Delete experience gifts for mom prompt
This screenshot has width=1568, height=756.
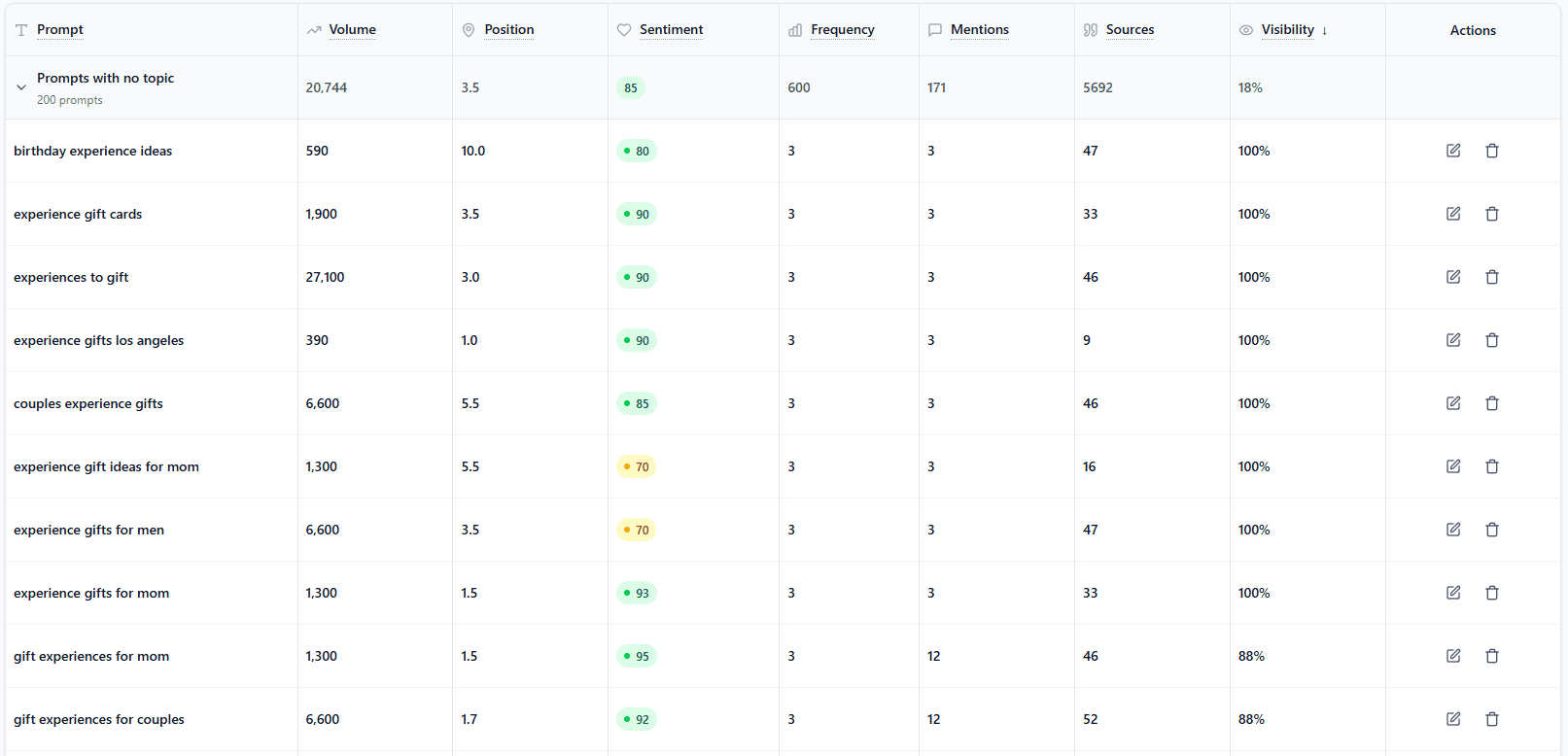point(1492,593)
